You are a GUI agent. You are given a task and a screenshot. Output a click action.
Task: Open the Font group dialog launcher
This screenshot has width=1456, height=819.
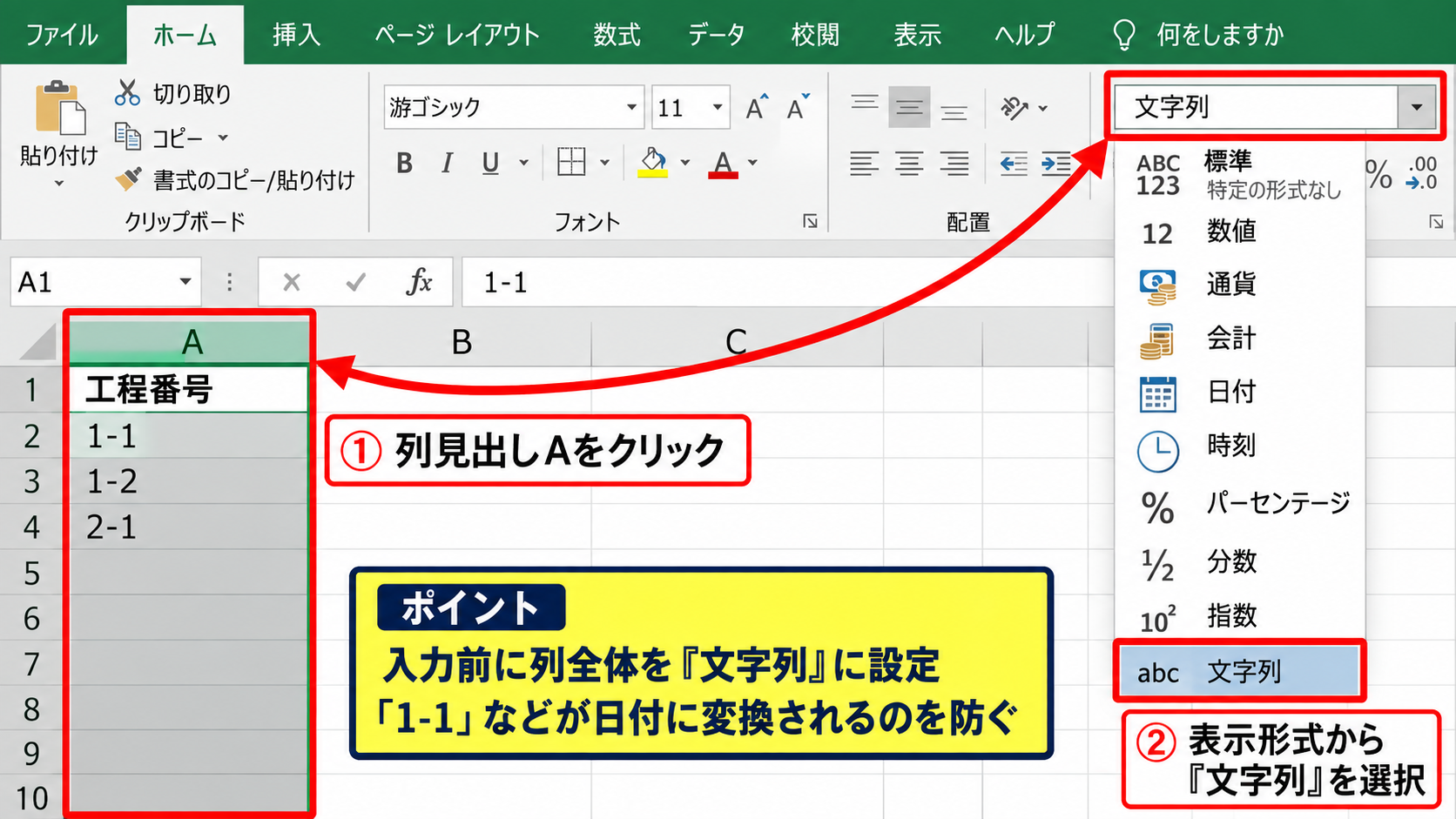pos(811,221)
